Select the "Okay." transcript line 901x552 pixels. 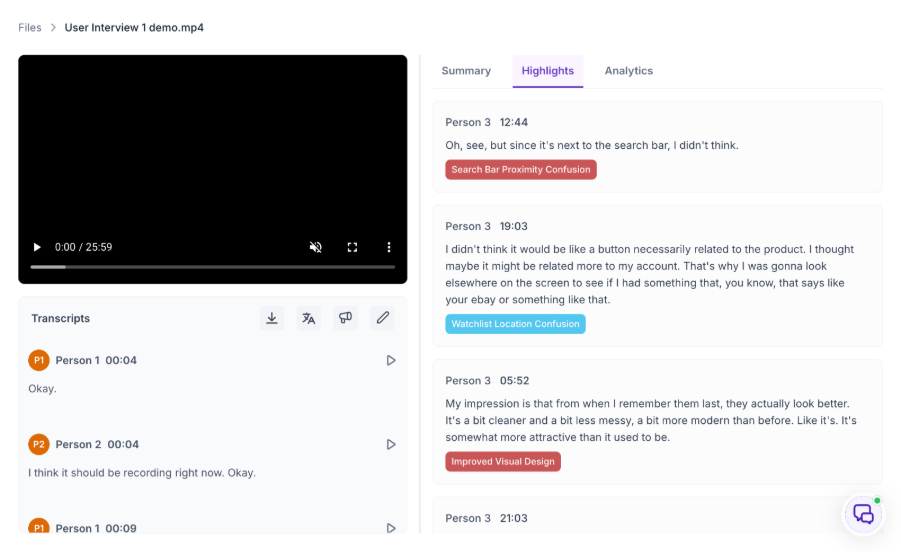43,389
